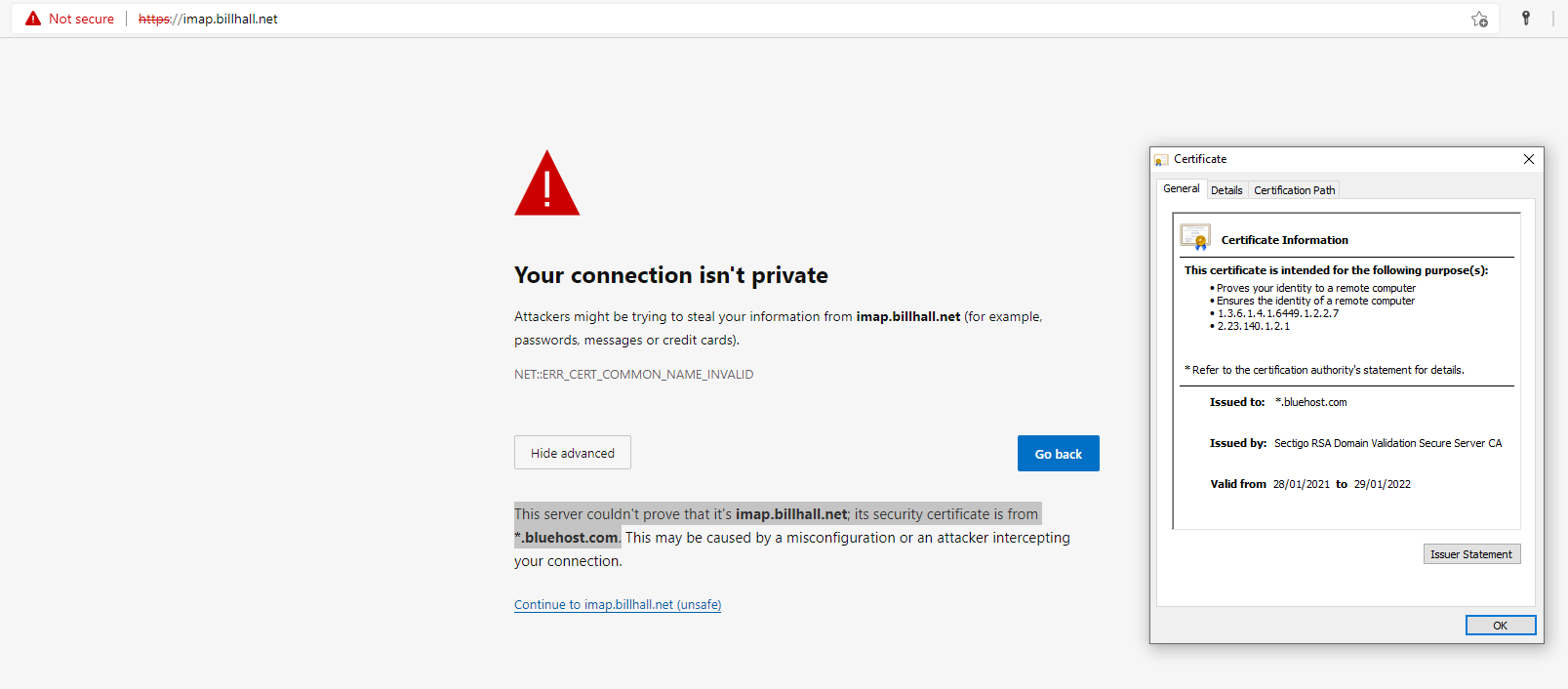Confirm the Certificate dialog with OK
Image resolution: width=1568 pixels, height=689 pixels.
1500,626
